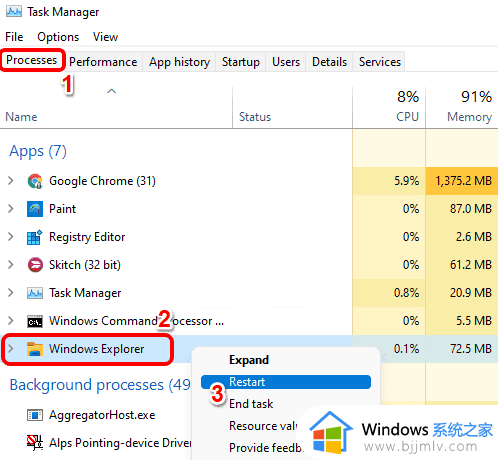The image size is (498, 460).
Task: Click the AggregatorHost.exe process icon
Action: coord(35,415)
